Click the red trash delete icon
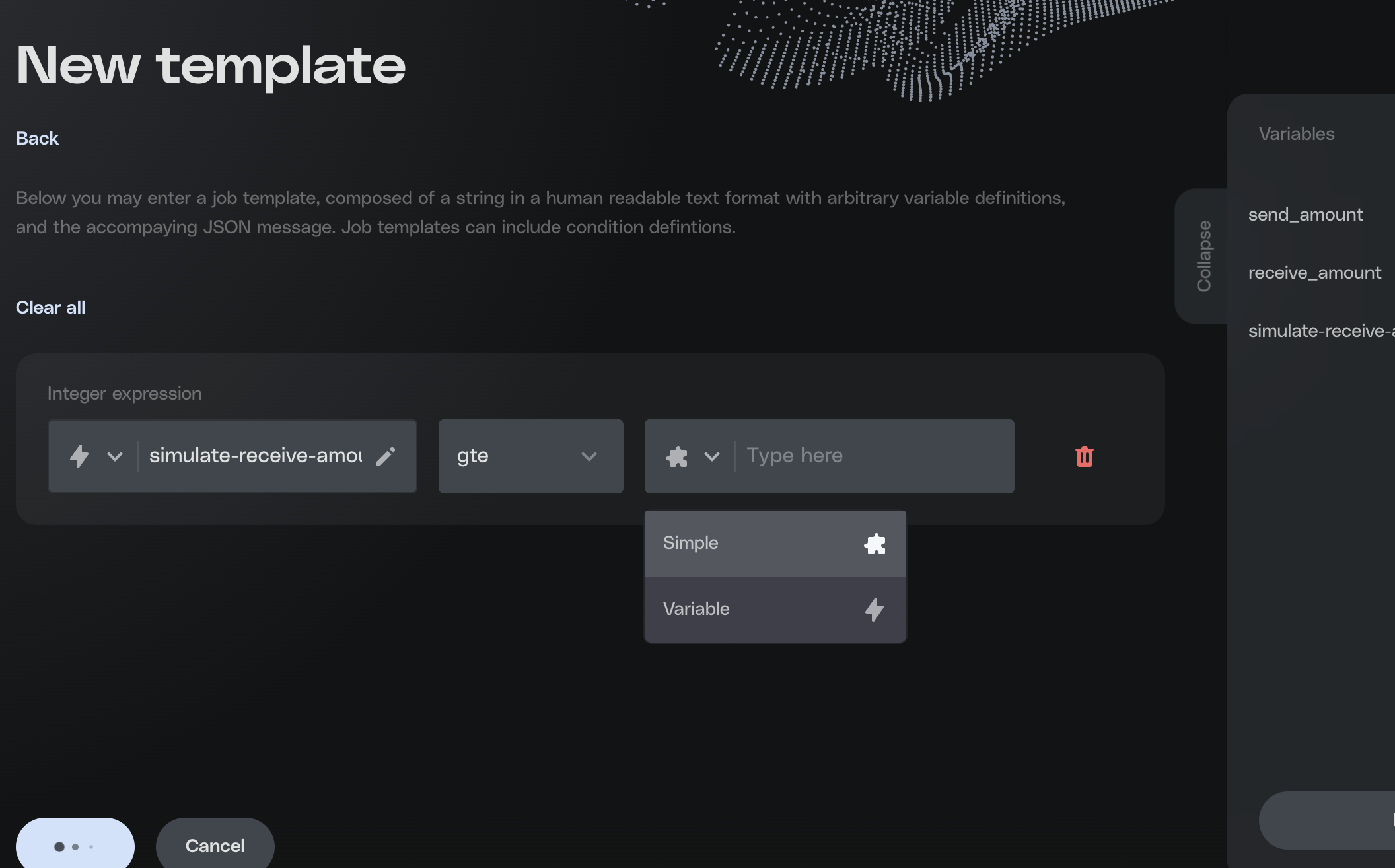Screen dimensions: 1395x868 [x=1084, y=456]
